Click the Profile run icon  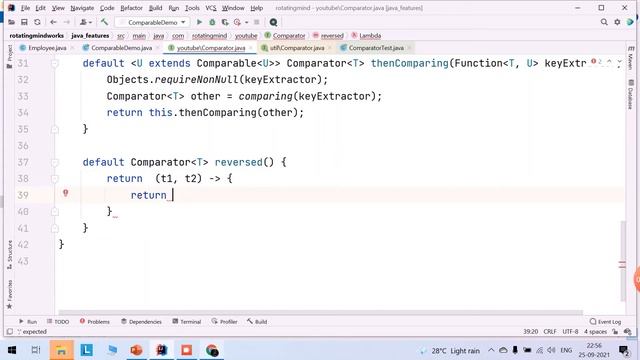coord(237,22)
